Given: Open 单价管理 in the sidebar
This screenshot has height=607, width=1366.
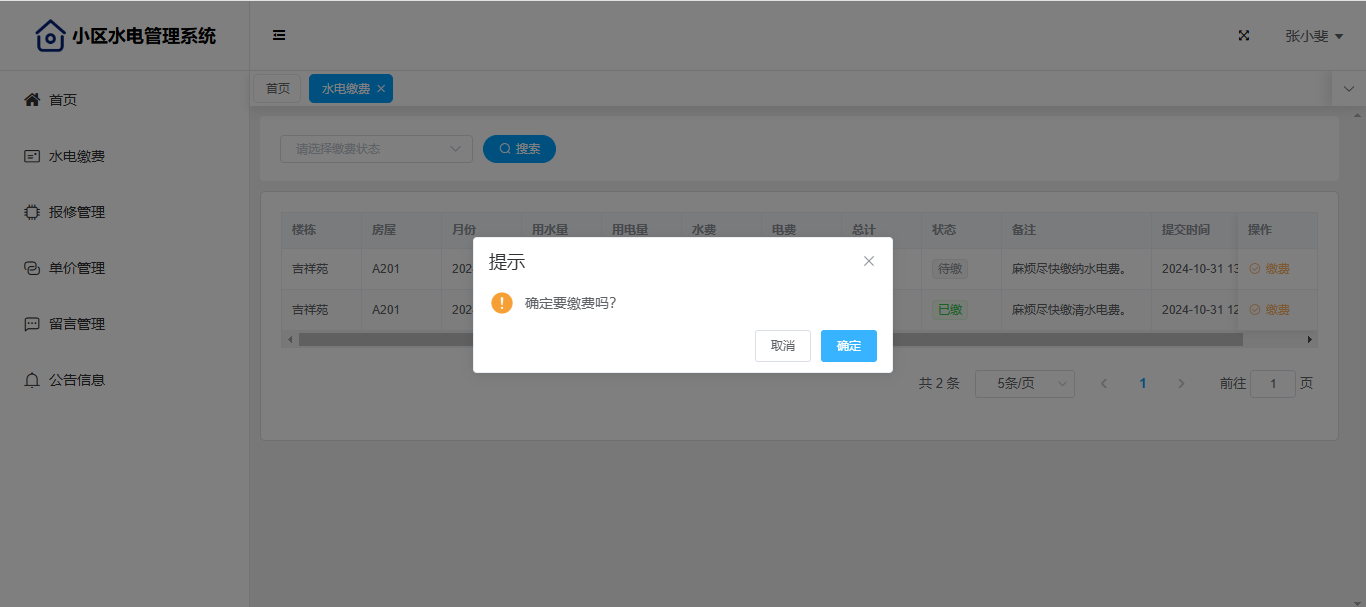Looking at the screenshot, I should click(x=124, y=268).
